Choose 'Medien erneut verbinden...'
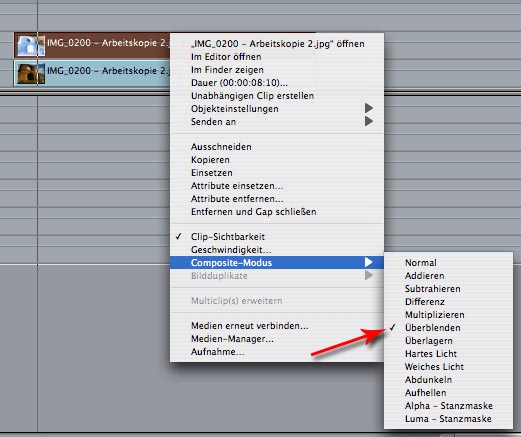521x437 pixels. point(277,326)
